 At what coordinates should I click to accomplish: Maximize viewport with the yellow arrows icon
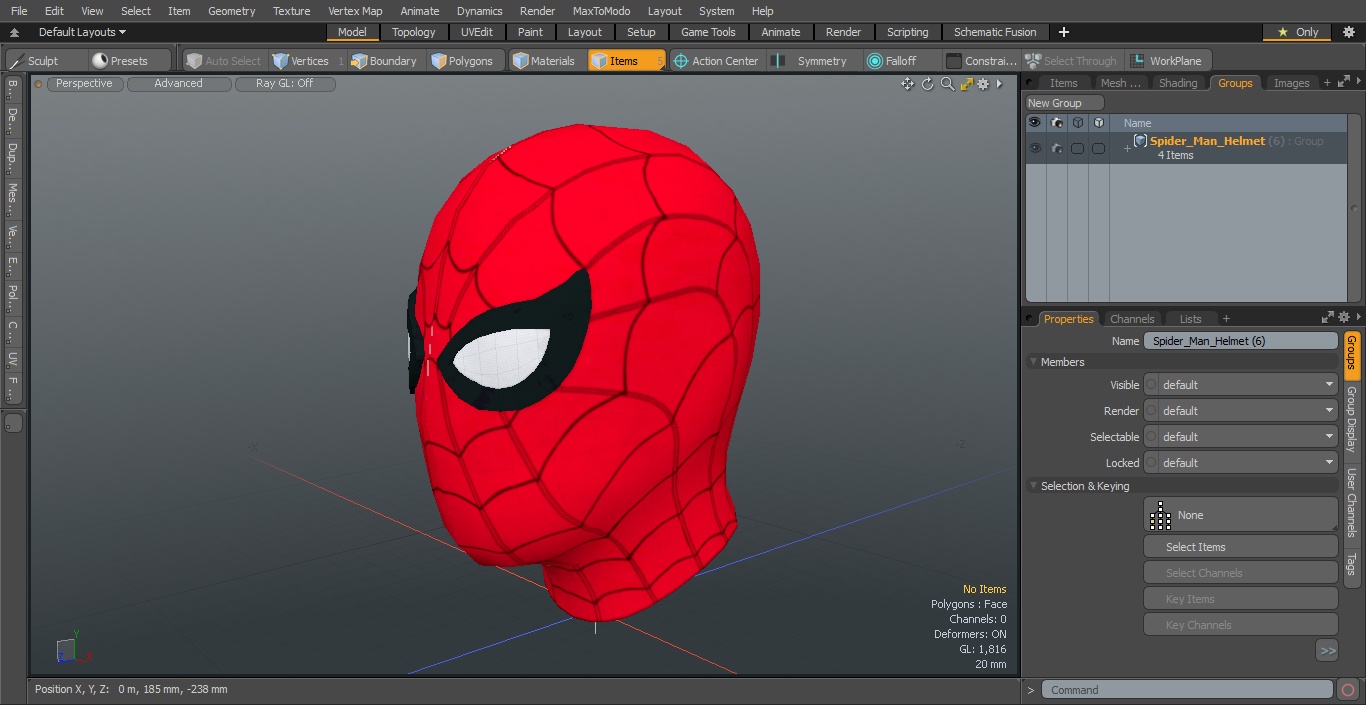point(966,84)
